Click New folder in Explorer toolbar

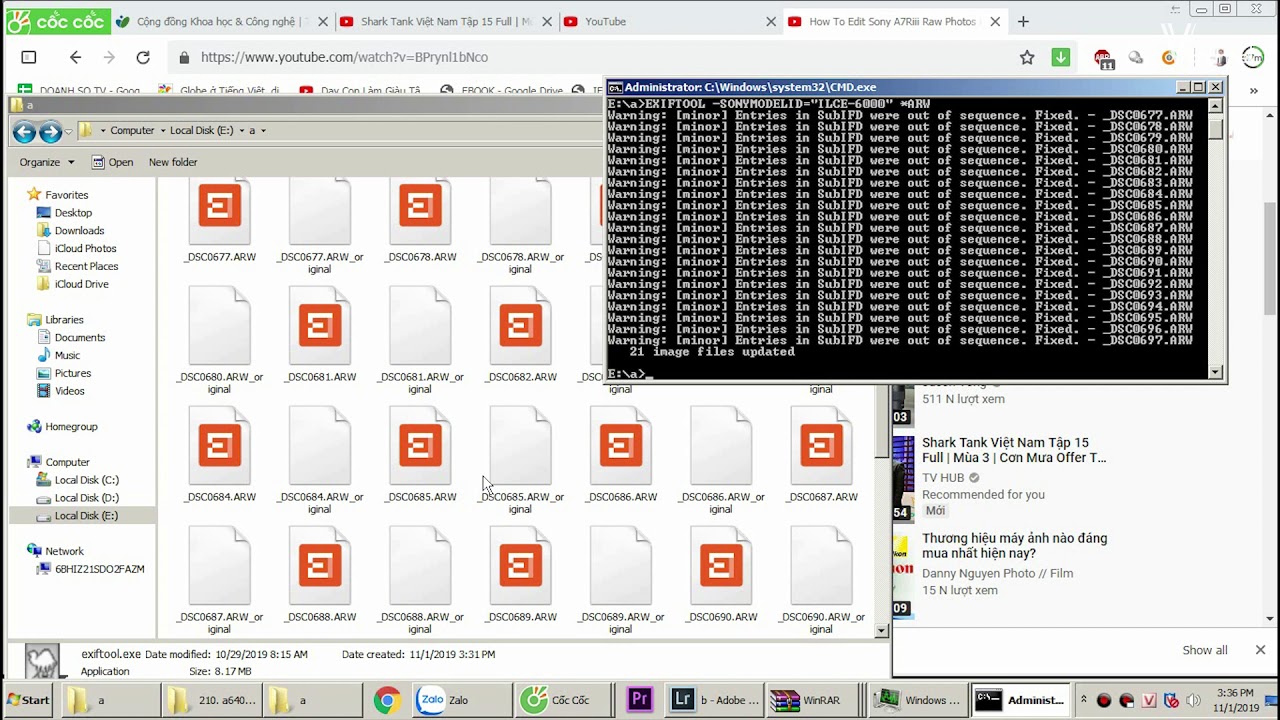pyautogui.click(x=173, y=162)
